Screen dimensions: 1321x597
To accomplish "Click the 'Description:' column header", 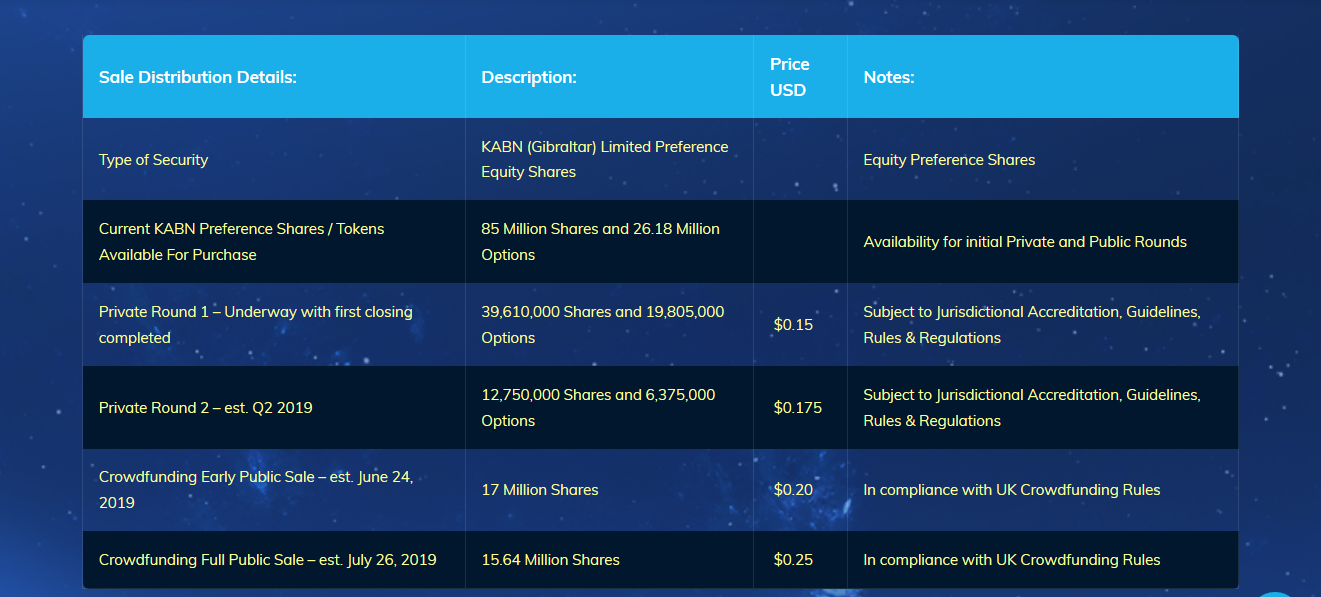I will pos(529,77).
